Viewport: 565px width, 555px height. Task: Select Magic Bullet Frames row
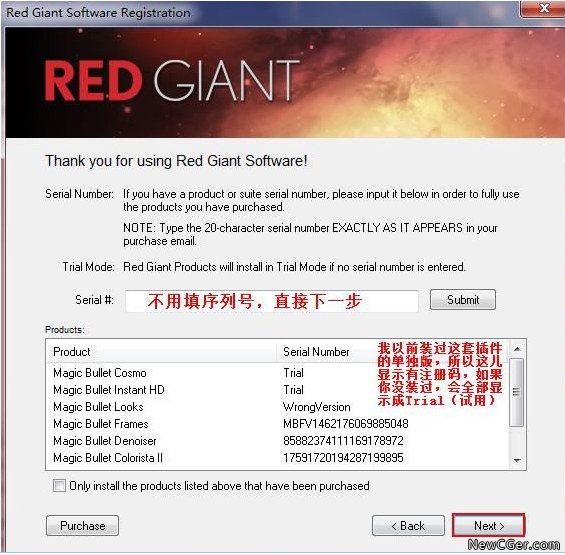tap(277, 424)
